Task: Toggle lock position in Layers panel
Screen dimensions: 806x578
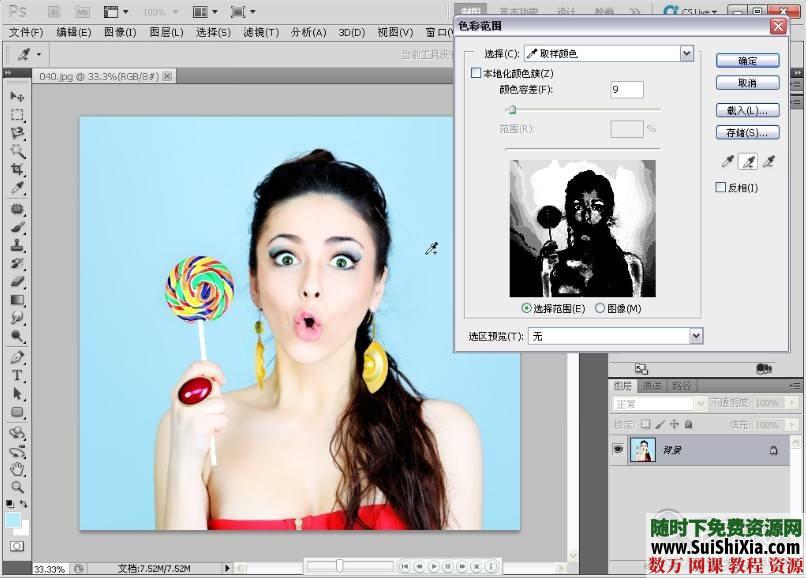Action: pos(674,424)
